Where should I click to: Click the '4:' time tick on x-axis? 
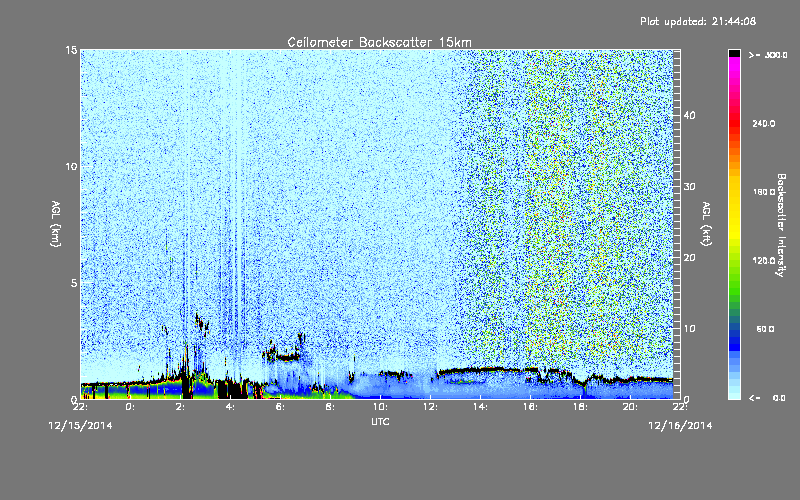click(230, 407)
